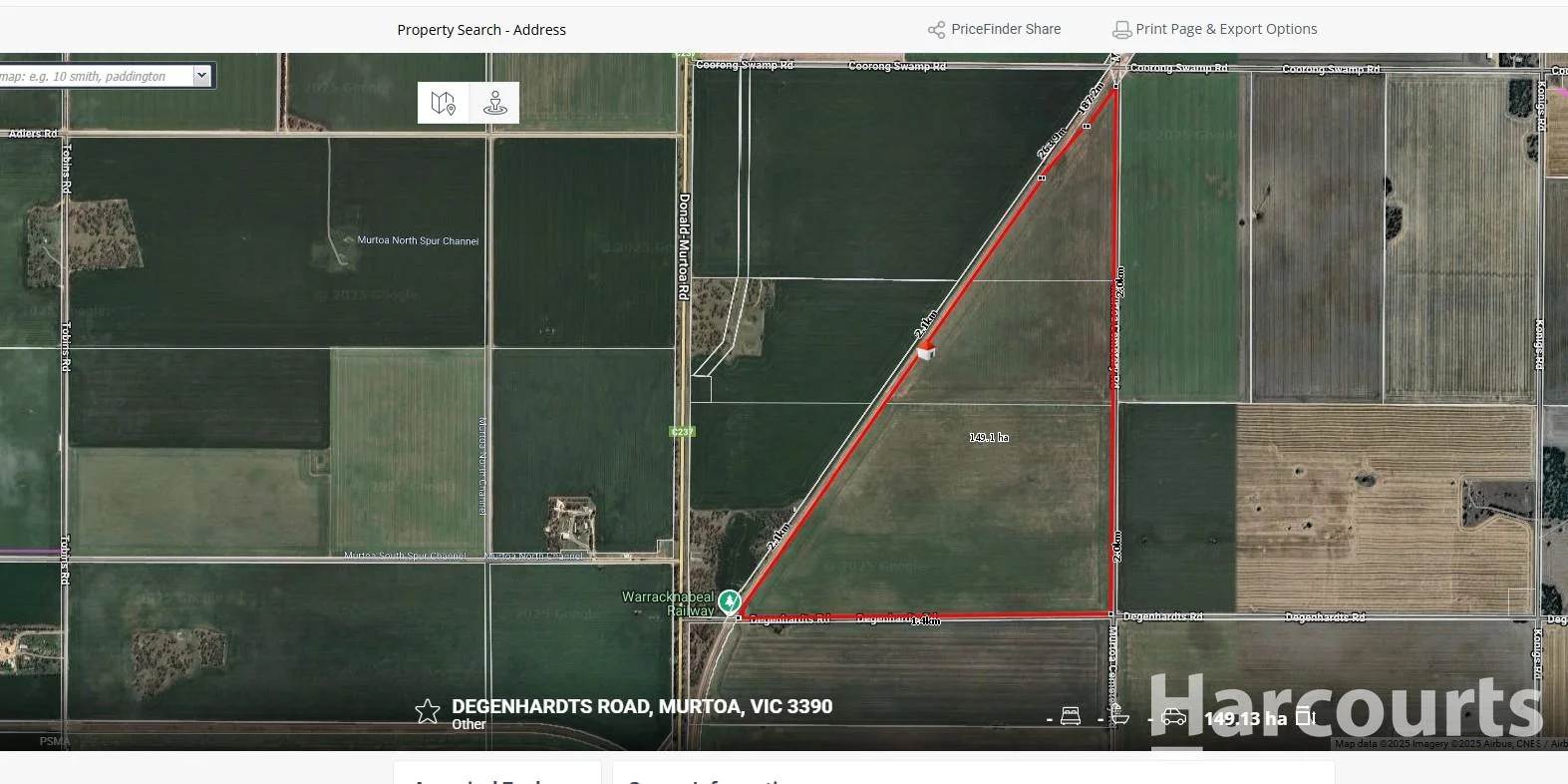Click the red house property marker

click(x=926, y=350)
